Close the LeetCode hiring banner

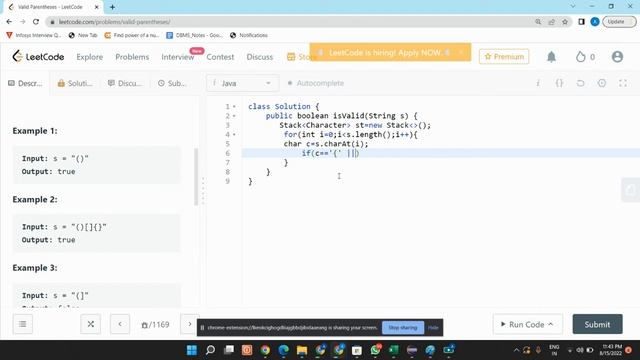coord(461,52)
